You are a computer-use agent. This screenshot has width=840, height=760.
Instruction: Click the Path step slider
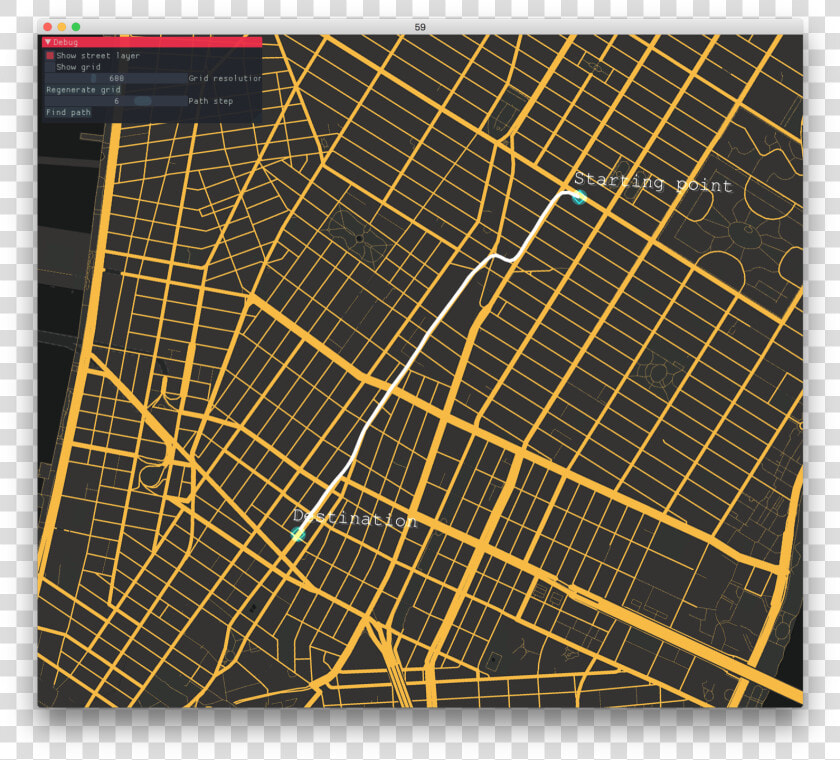[116, 101]
